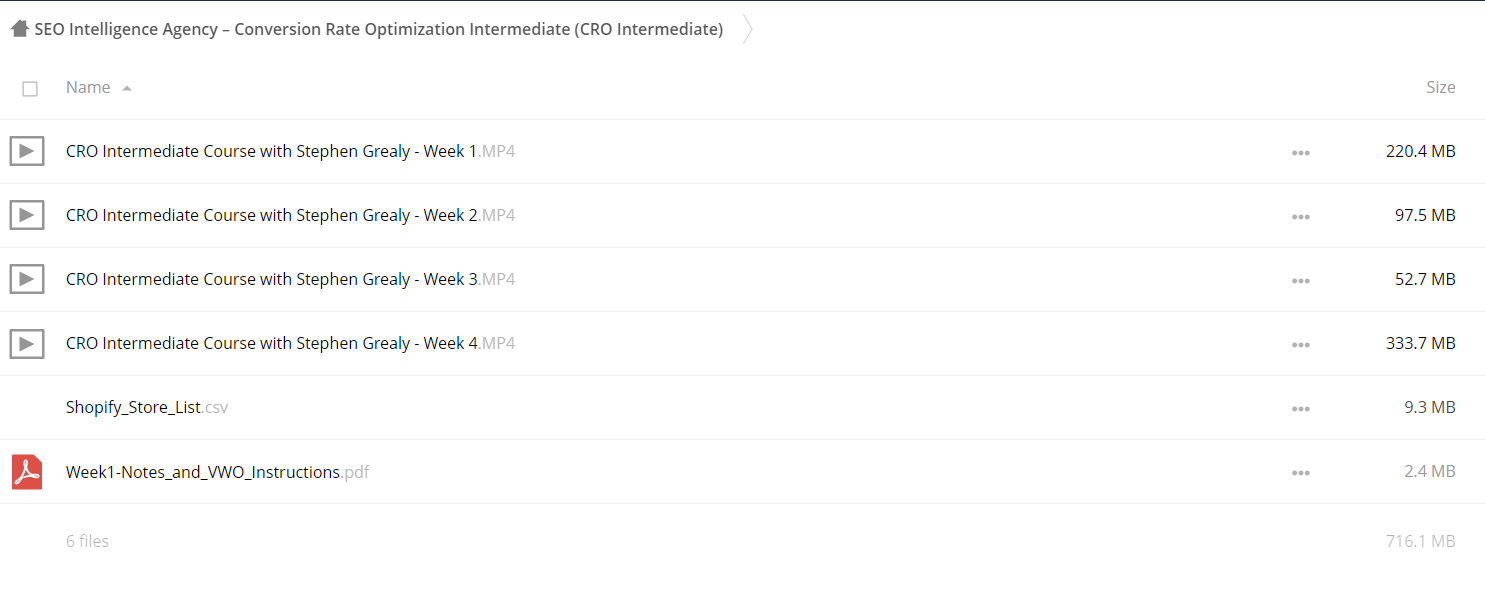Screen dimensions: 1485x605
Task: Open Week1-Notes_and_VWO_Instructions.pdf
Action: coord(217,472)
